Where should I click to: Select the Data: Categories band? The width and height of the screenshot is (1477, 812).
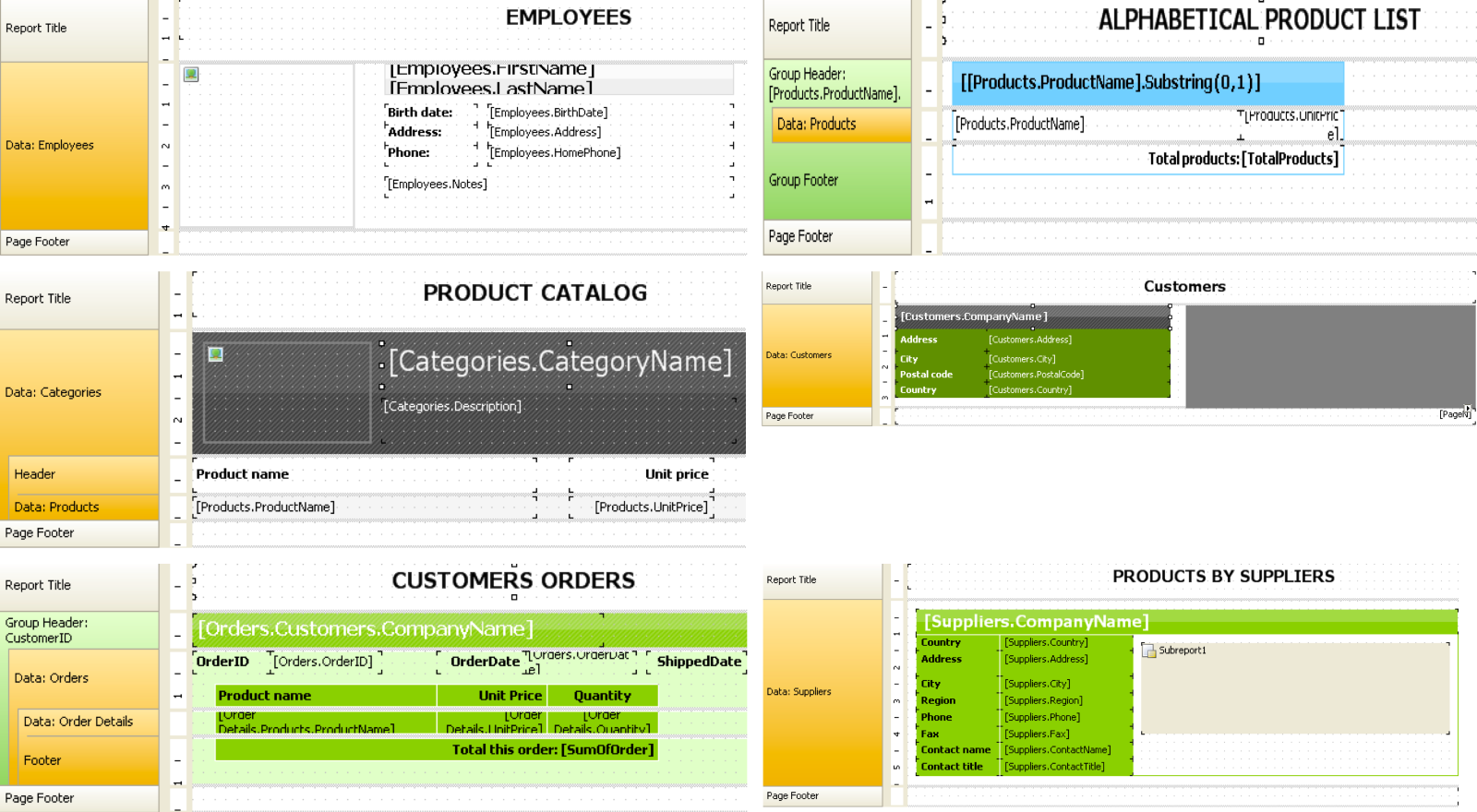coord(78,392)
